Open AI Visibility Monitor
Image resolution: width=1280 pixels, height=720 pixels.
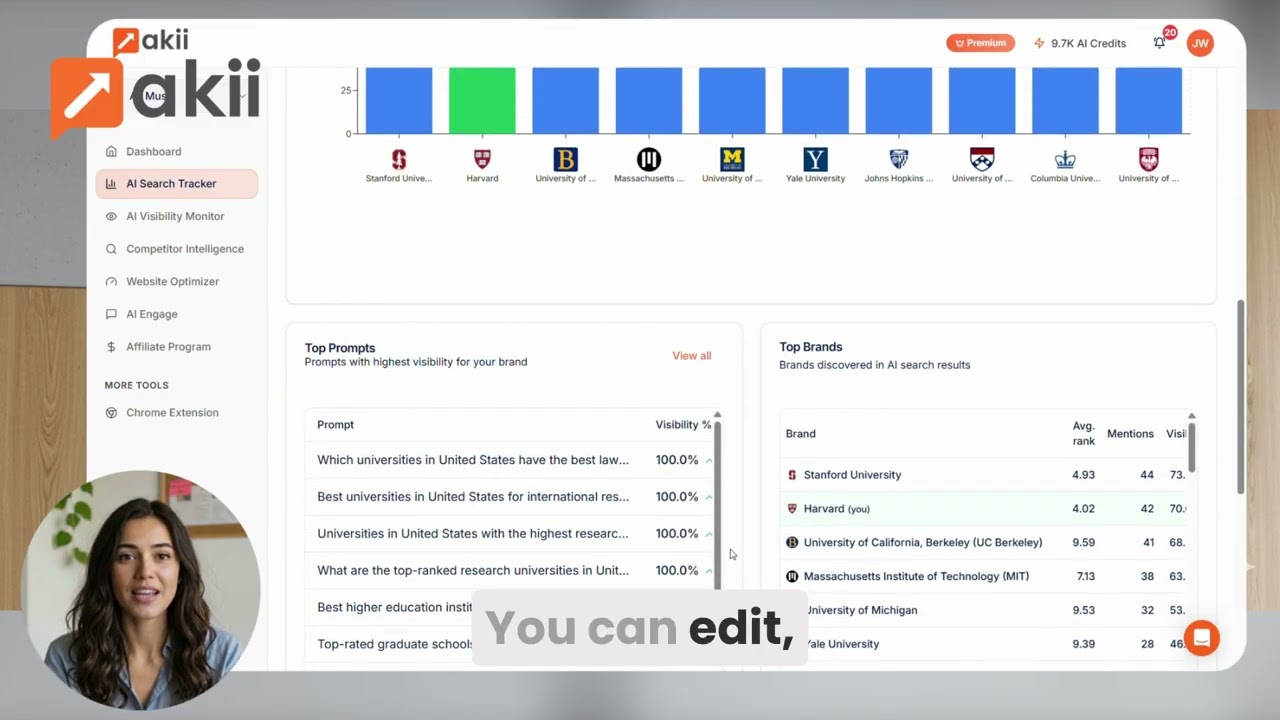point(175,216)
